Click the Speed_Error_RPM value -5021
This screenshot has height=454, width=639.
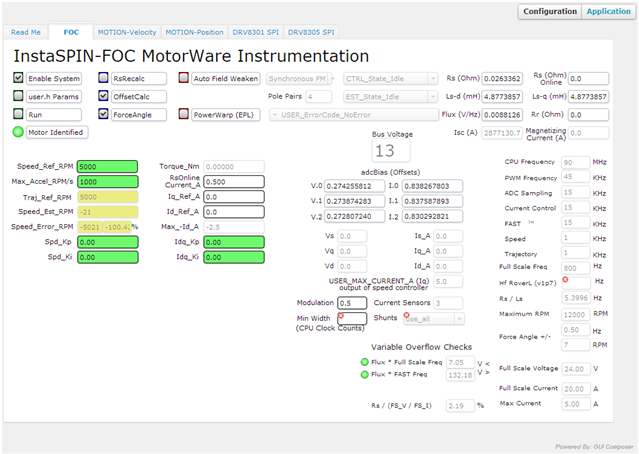point(90,227)
